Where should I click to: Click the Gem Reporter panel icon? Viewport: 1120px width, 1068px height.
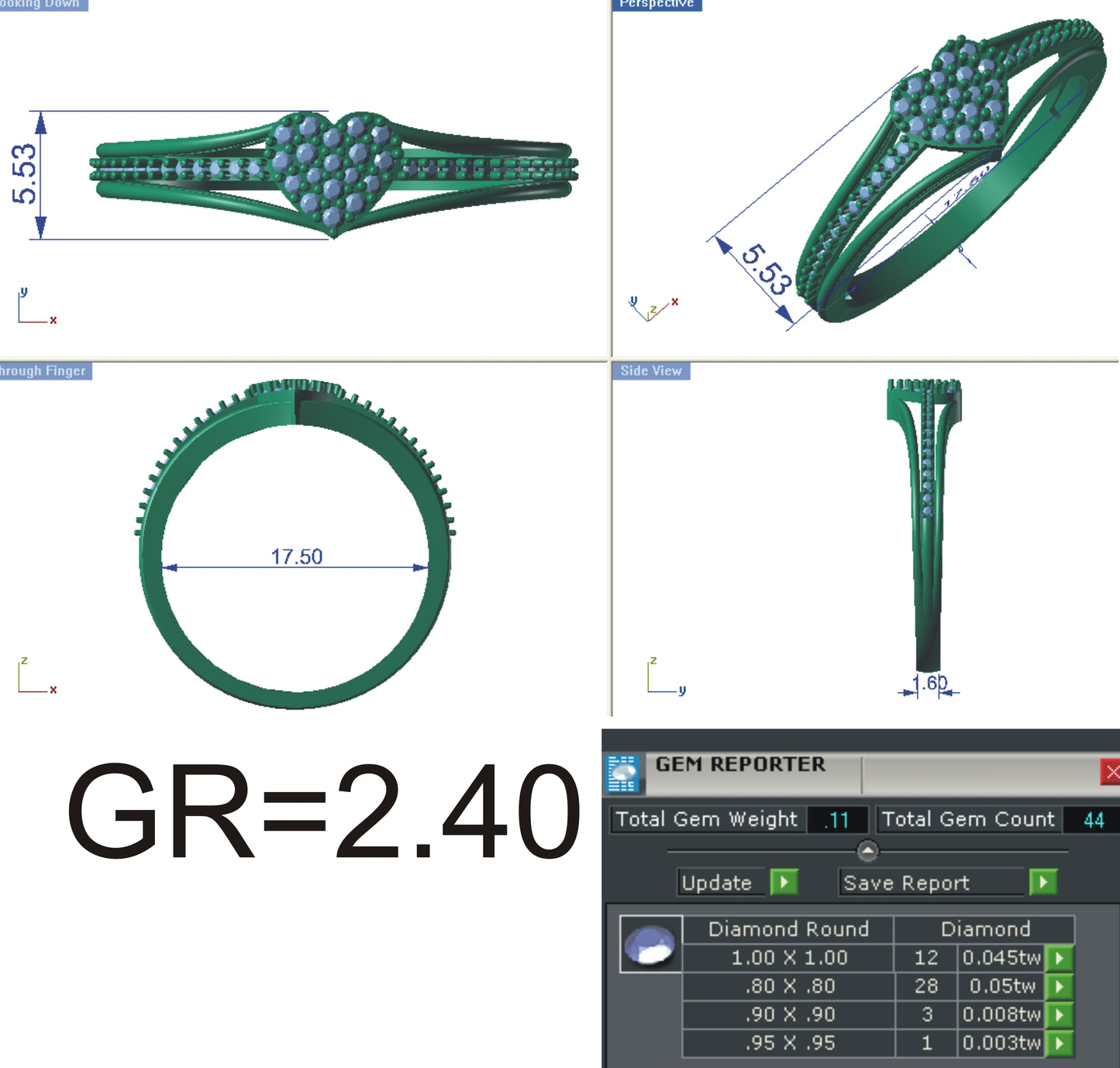pos(622,773)
